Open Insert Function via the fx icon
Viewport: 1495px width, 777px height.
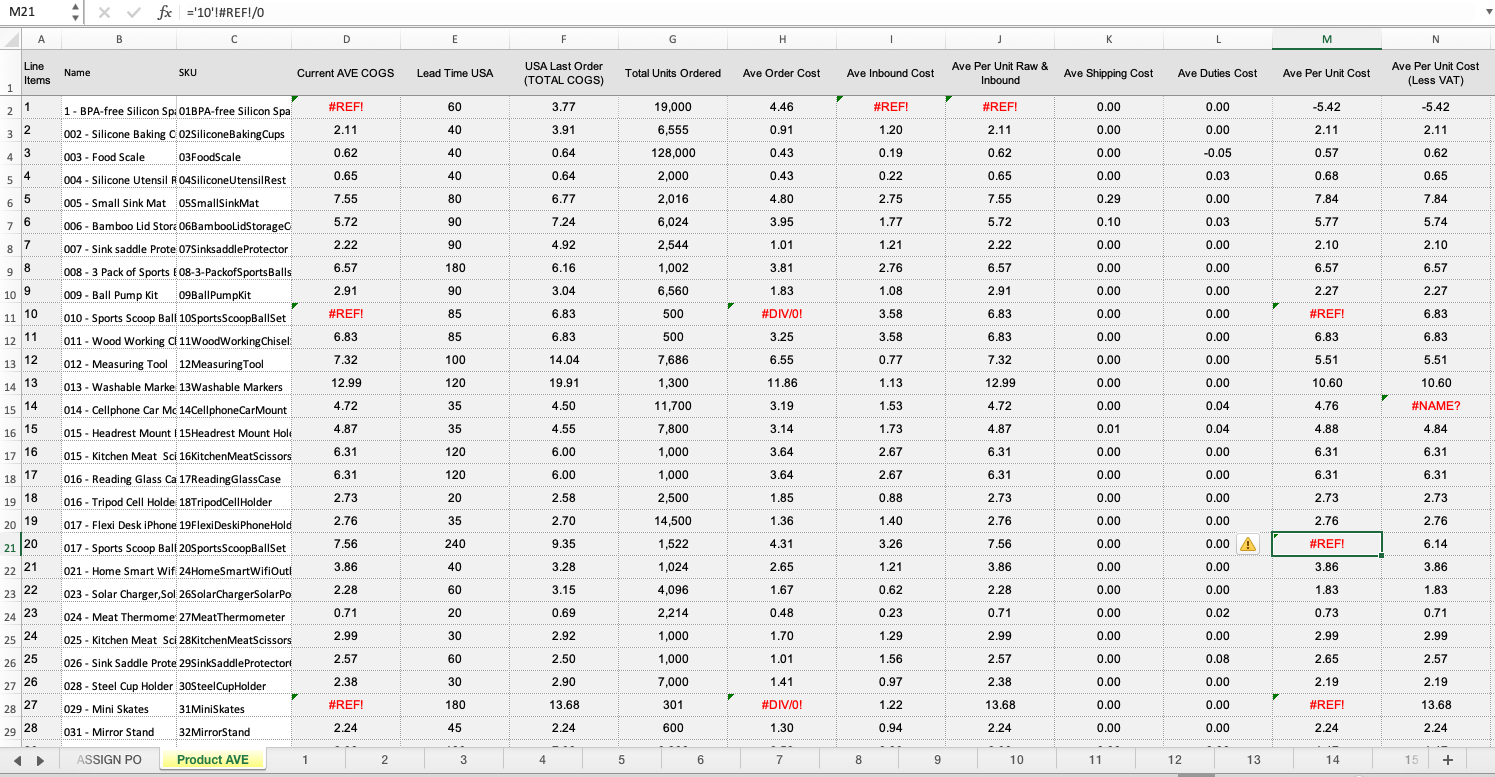[165, 13]
